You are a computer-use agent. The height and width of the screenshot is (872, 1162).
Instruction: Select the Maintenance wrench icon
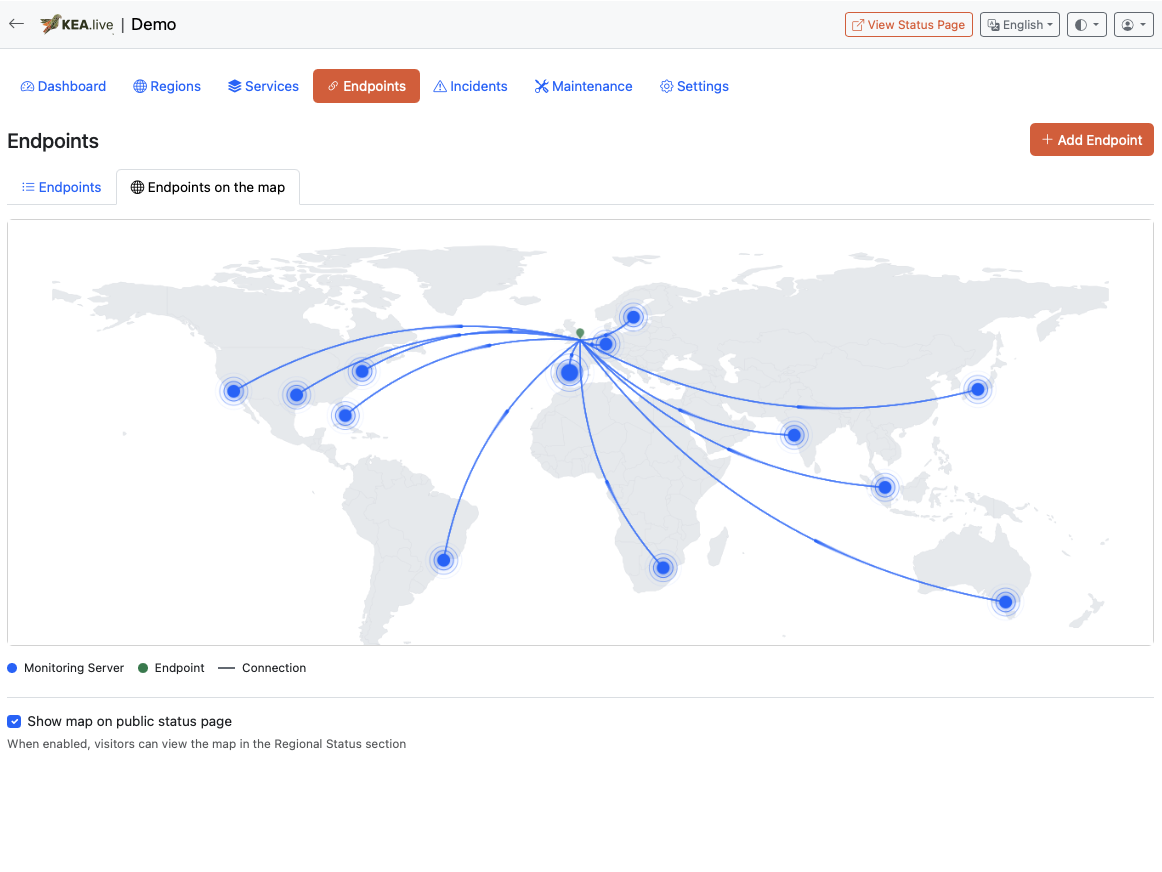pos(541,86)
